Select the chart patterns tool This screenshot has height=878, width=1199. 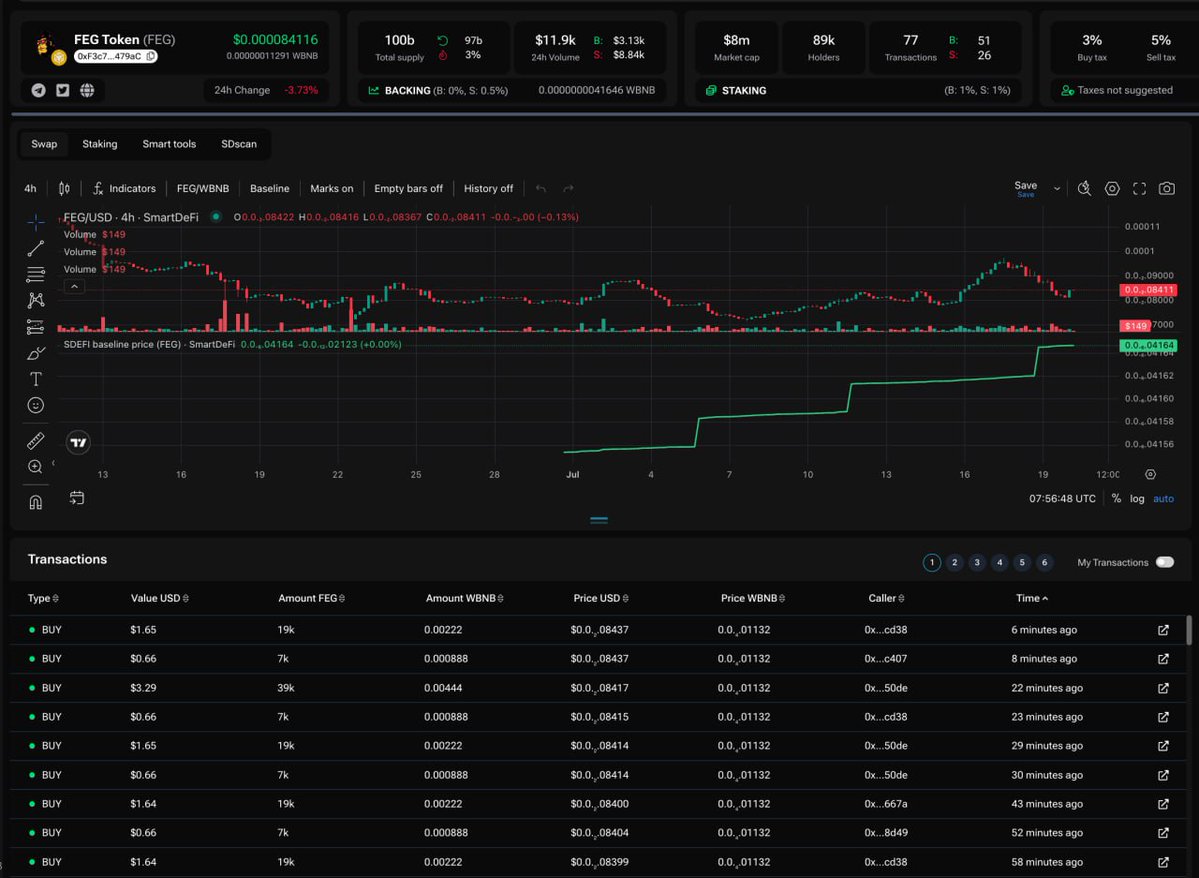point(35,300)
